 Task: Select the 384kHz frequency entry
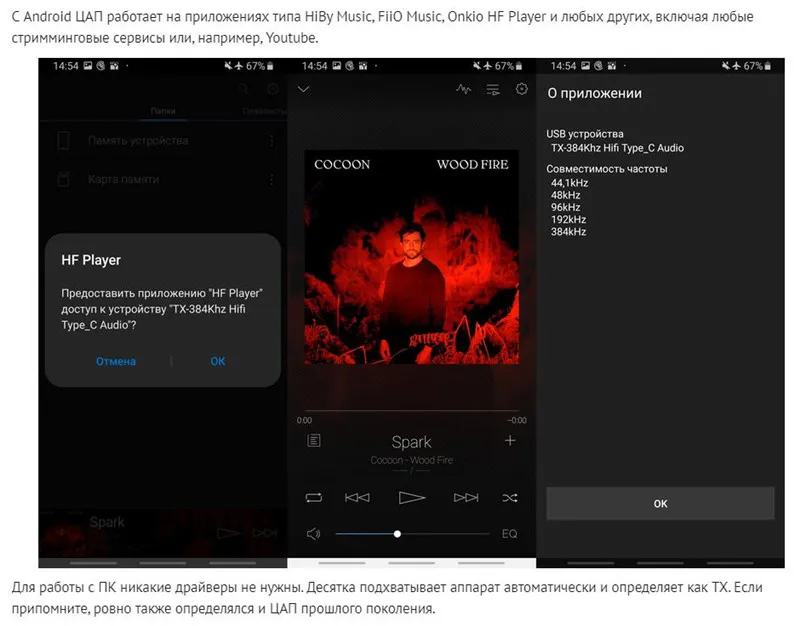point(568,232)
